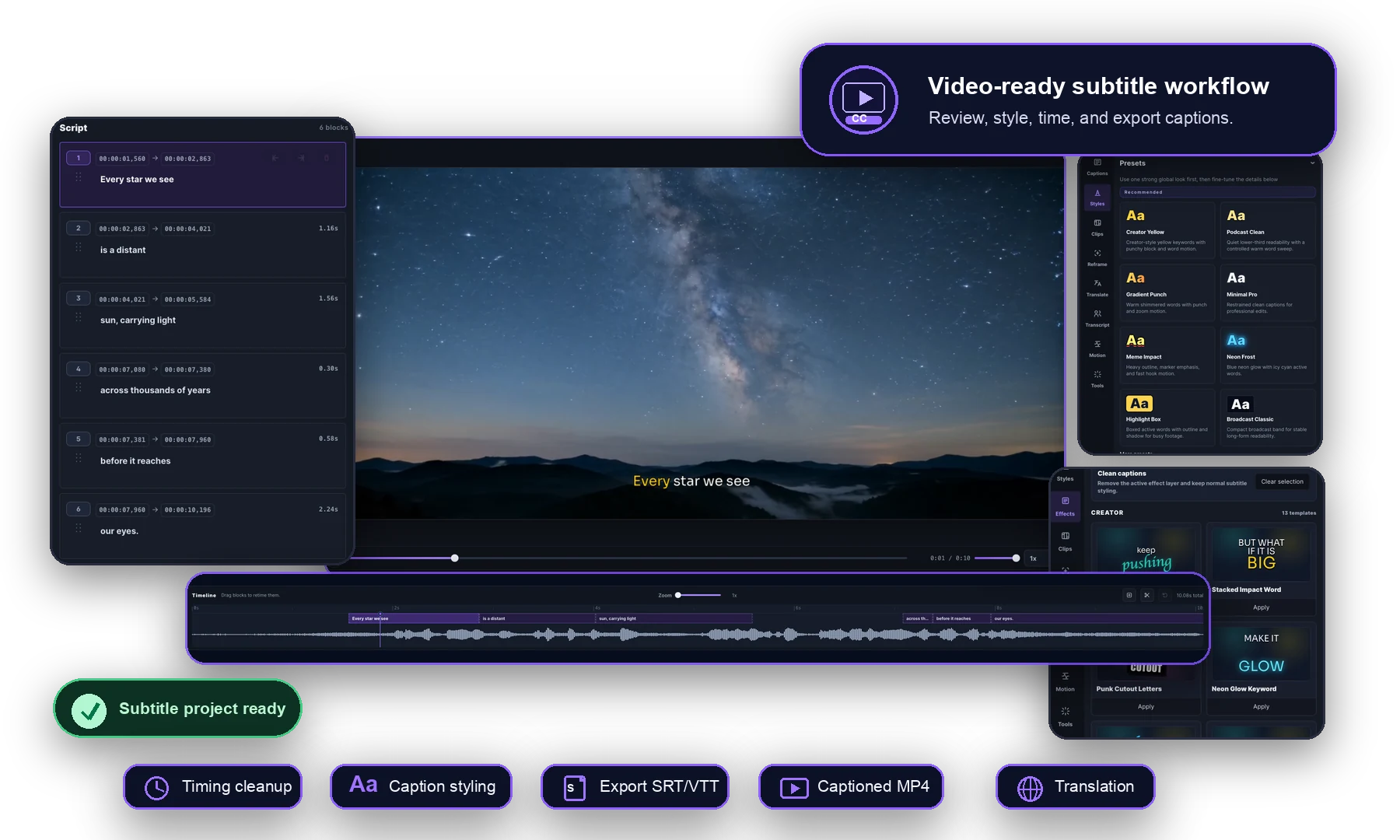
Task: Click the Captioned MP4 play icon
Action: click(794, 788)
